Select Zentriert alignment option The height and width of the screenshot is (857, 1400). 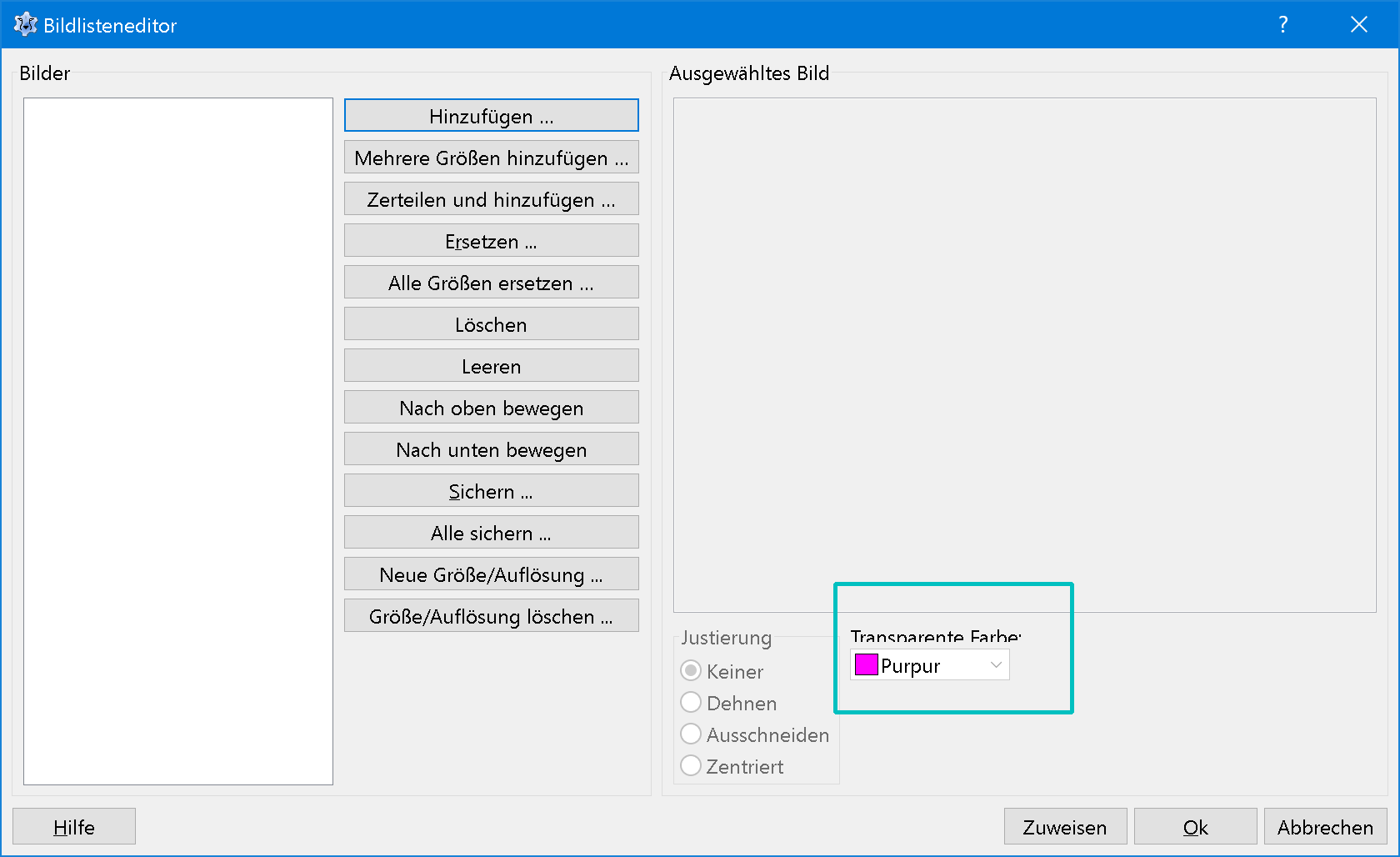pos(691,766)
